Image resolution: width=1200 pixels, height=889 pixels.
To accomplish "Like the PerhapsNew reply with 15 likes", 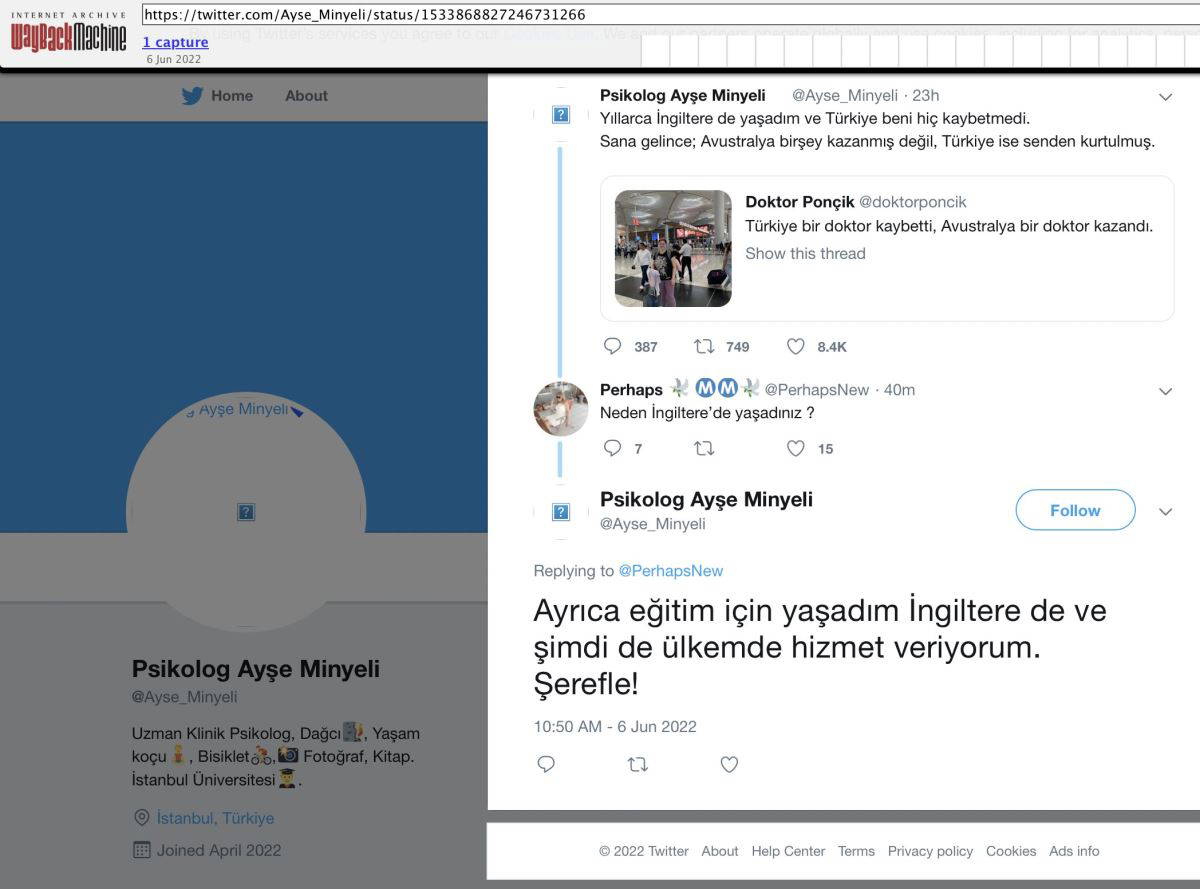I will click(796, 448).
